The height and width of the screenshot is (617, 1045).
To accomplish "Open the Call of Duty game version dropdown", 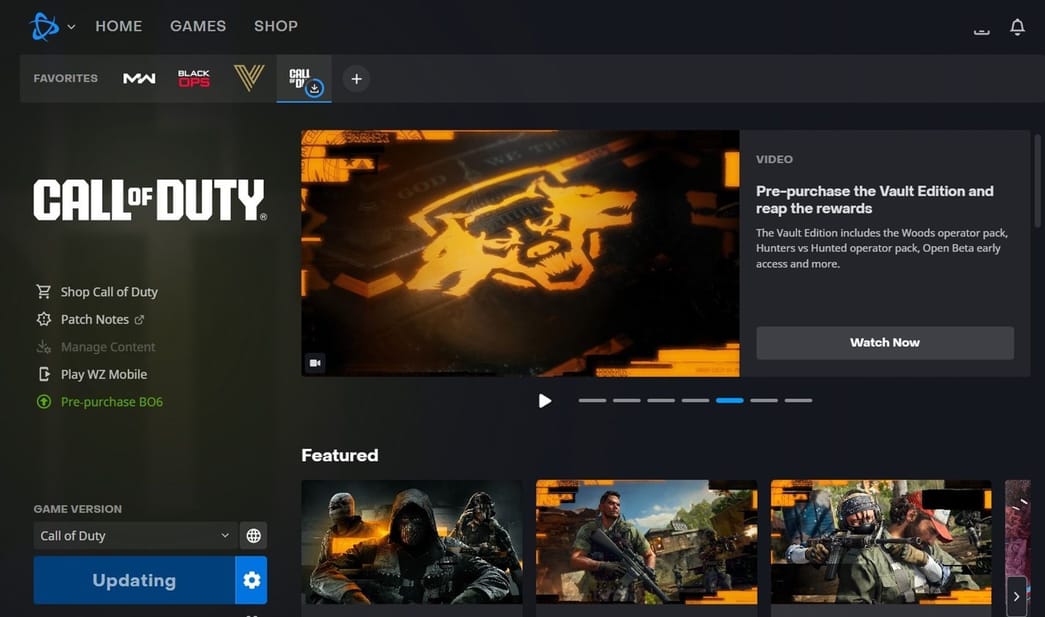I will pyautogui.click(x=135, y=535).
